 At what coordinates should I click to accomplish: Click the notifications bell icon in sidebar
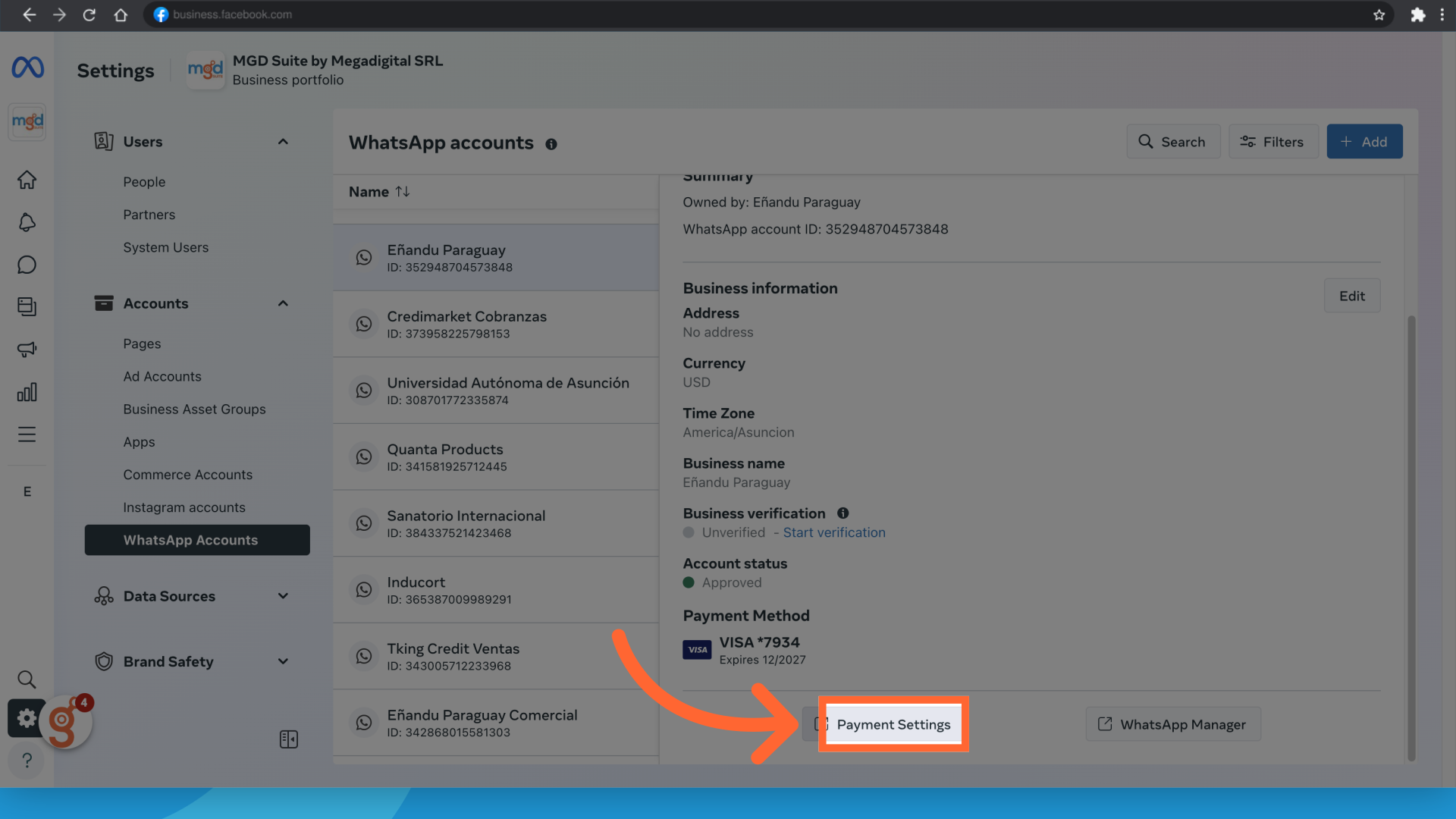(x=27, y=222)
